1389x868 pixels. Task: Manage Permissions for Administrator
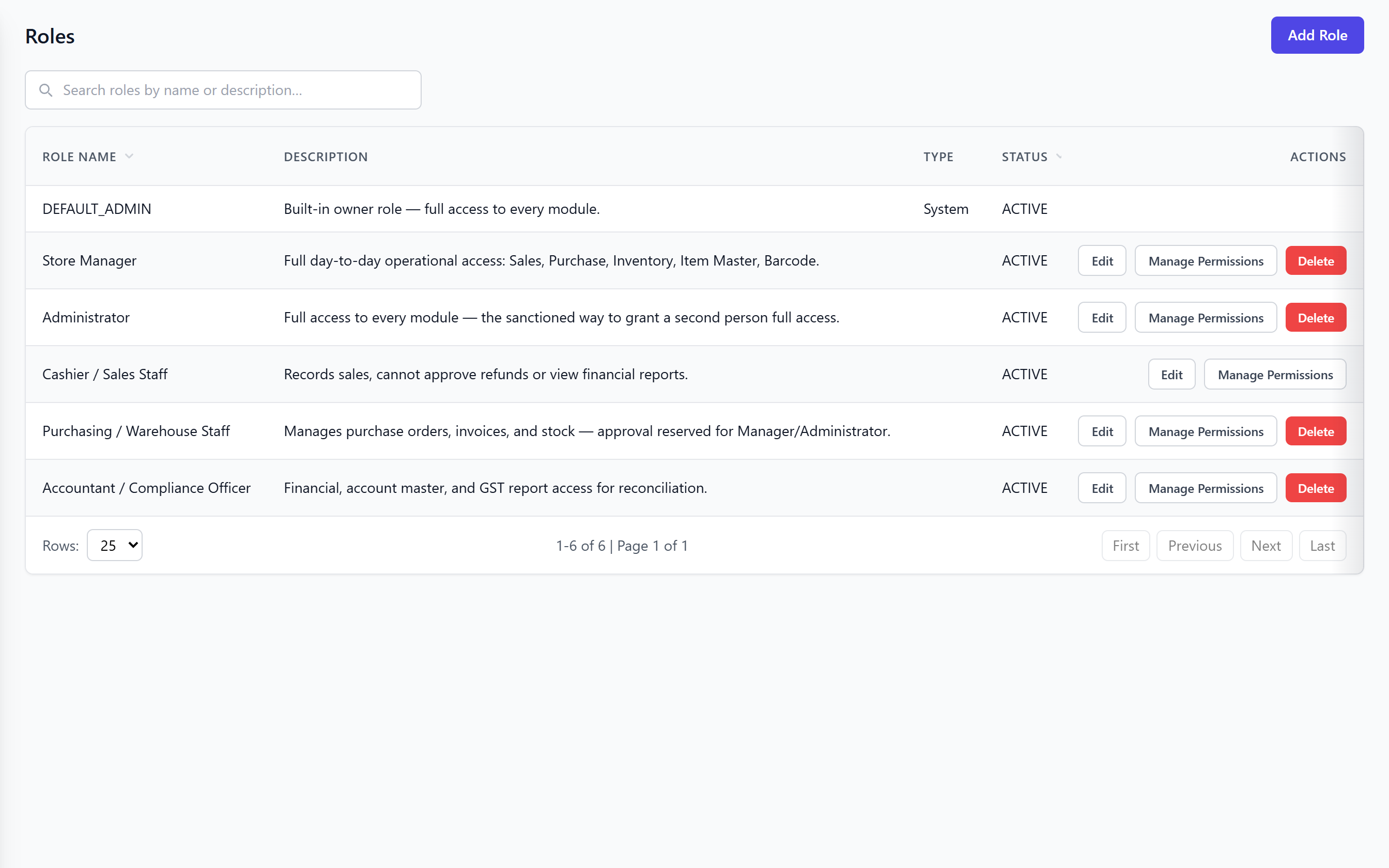coord(1206,317)
